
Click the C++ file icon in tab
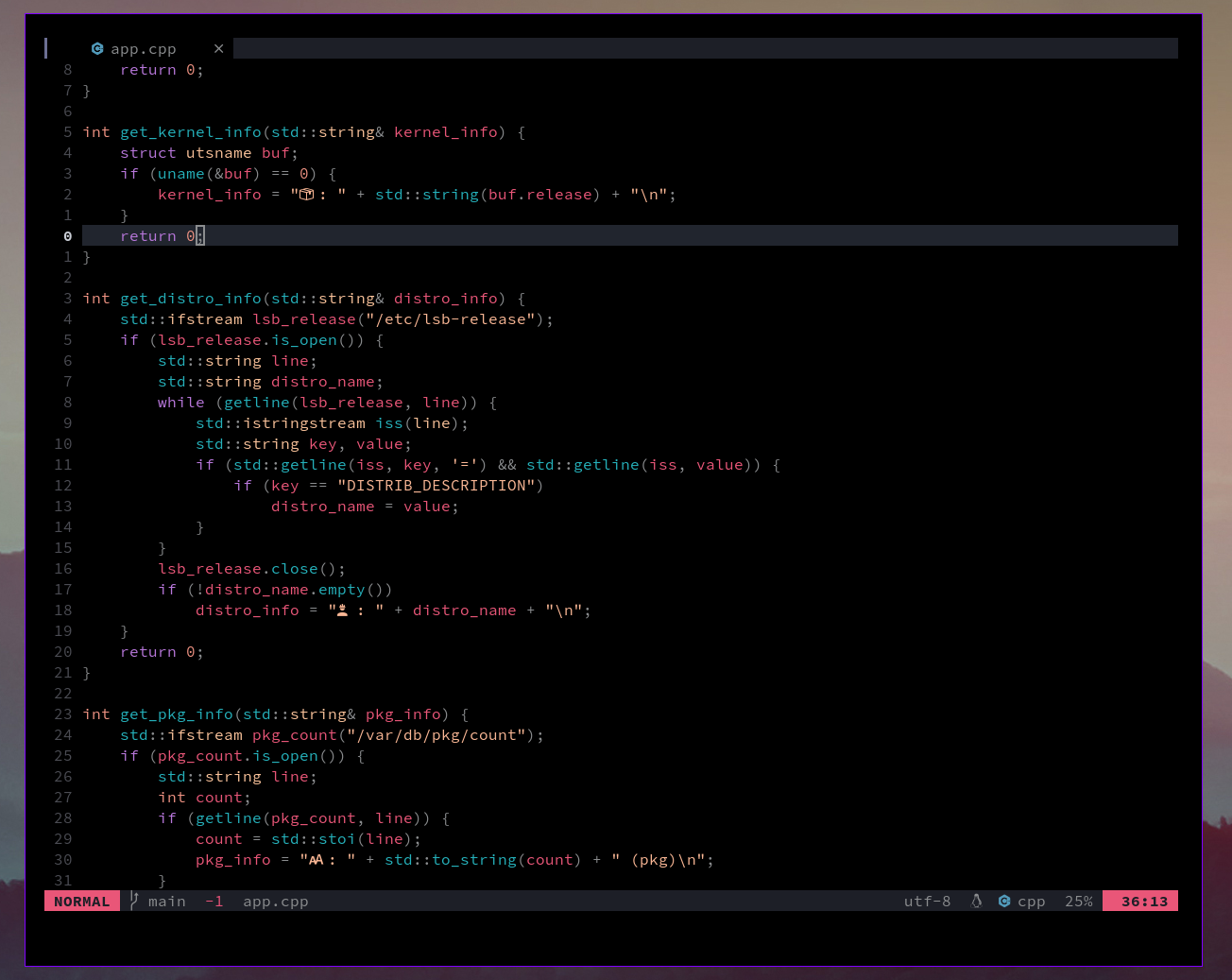click(97, 48)
